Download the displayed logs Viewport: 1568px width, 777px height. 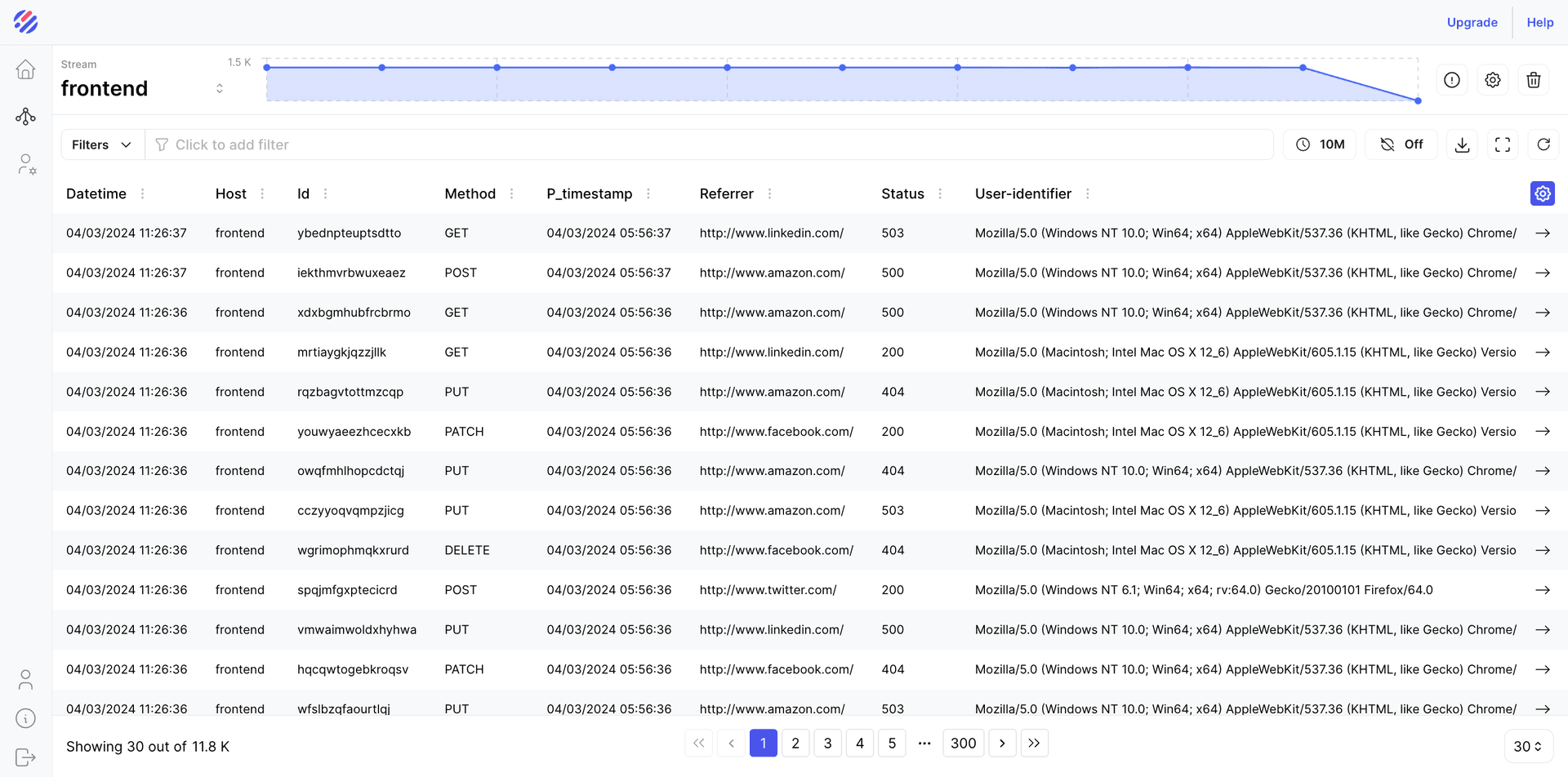point(1462,144)
